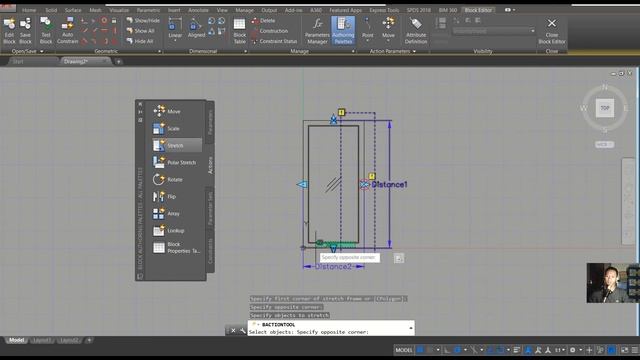Click the TOP face of ViewCube
640x360 pixels.
[604, 108]
